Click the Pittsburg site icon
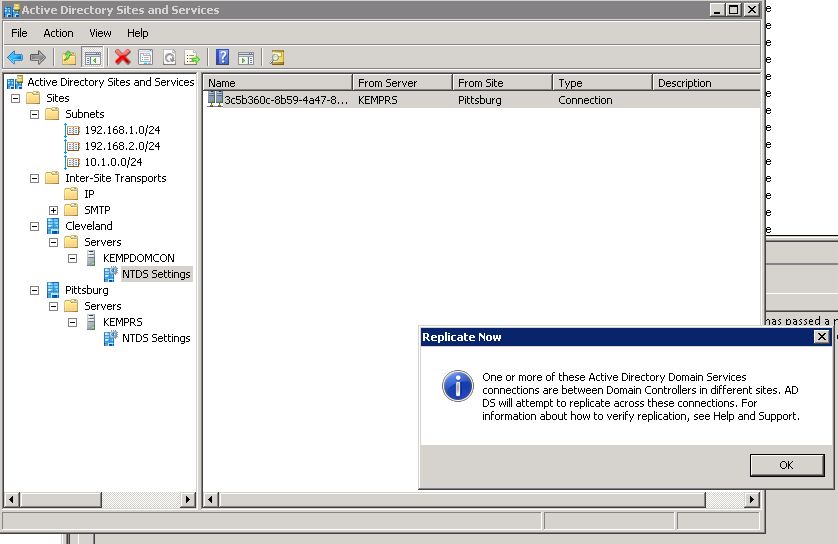The width and height of the screenshot is (838, 544). coord(53,290)
